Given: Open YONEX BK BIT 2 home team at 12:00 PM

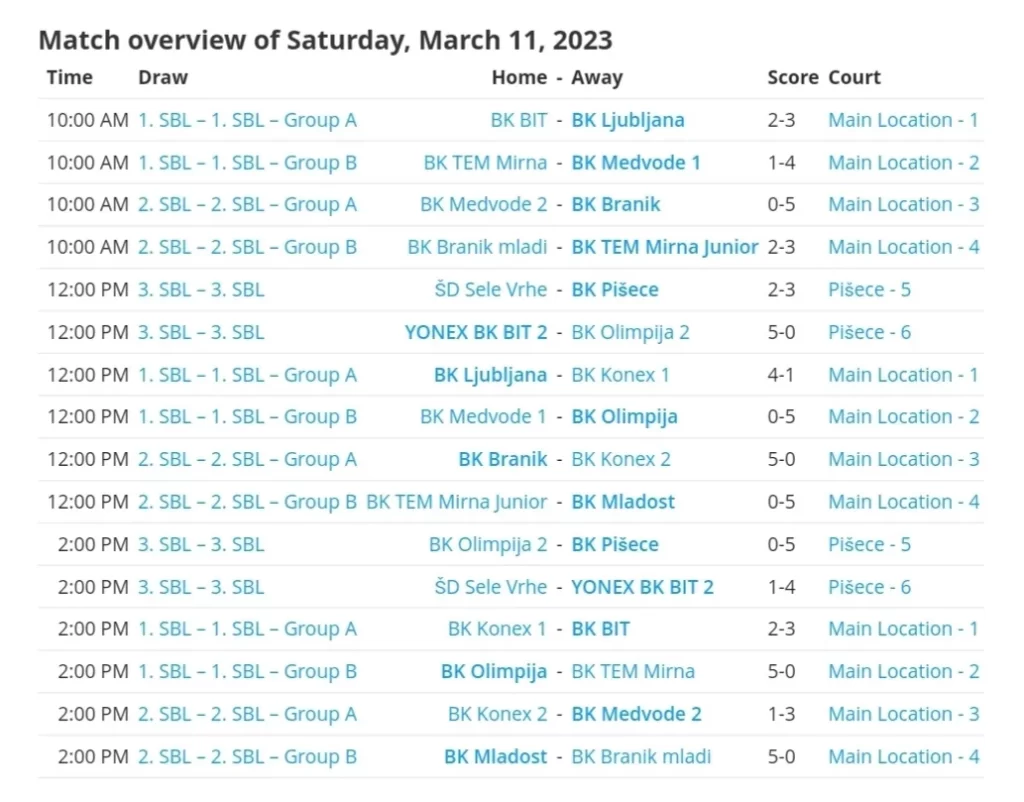Looking at the screenshot, I should click(475, 332).
